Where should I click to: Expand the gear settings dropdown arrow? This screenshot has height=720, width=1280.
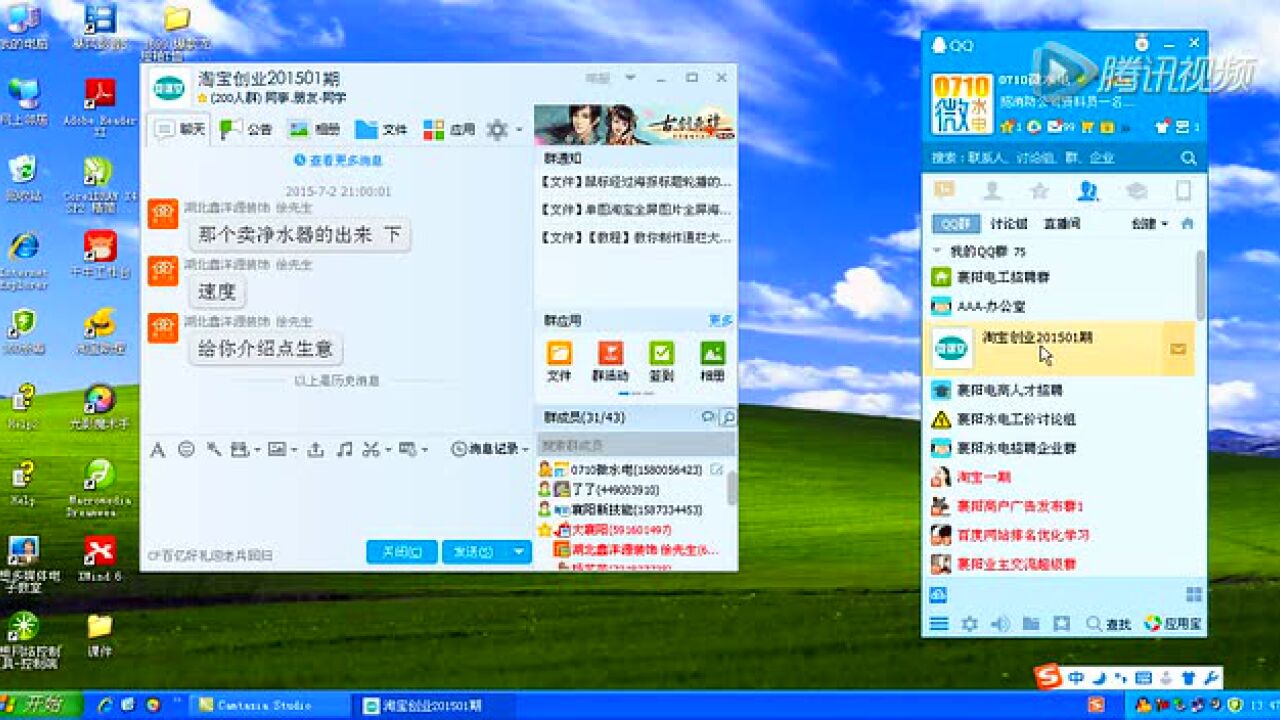point(518,130)
